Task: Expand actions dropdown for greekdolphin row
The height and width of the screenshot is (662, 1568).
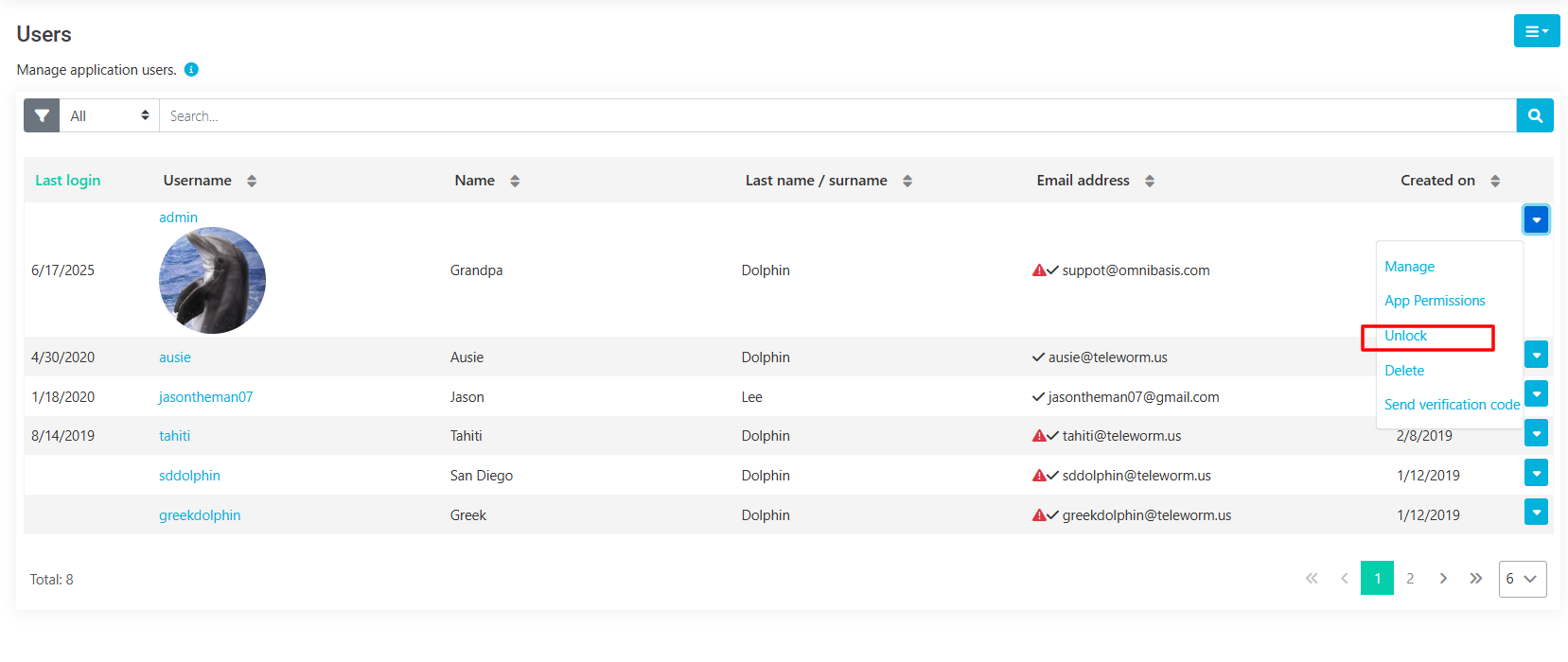Action: pos(1536,512)
